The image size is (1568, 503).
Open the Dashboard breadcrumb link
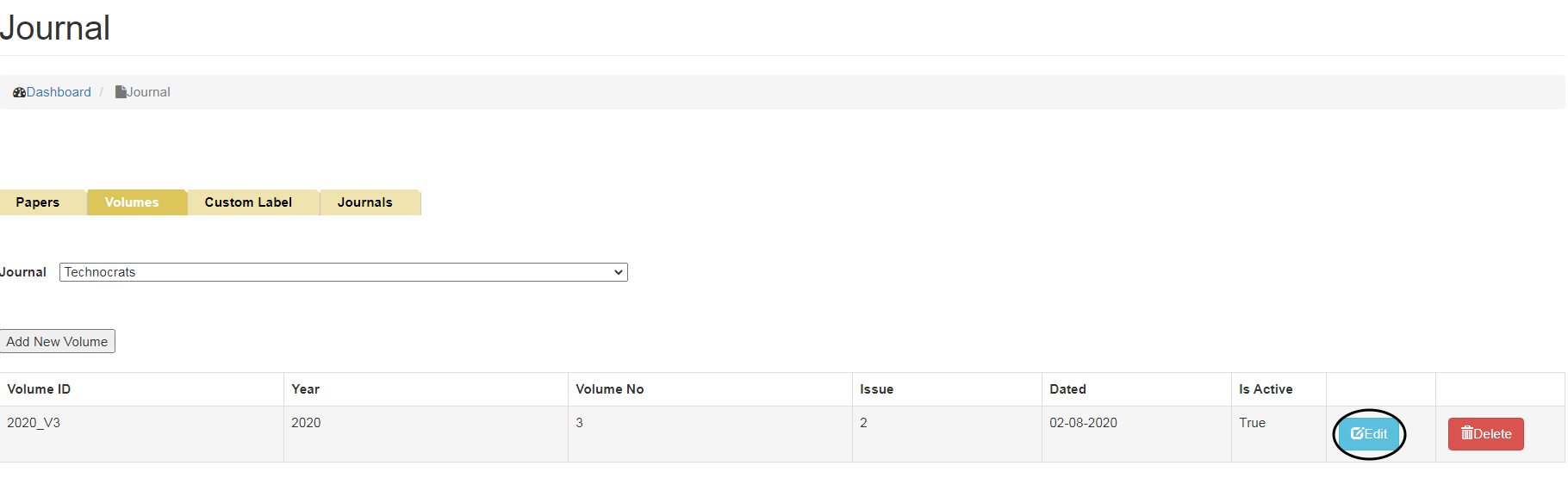tap(59, 92)
